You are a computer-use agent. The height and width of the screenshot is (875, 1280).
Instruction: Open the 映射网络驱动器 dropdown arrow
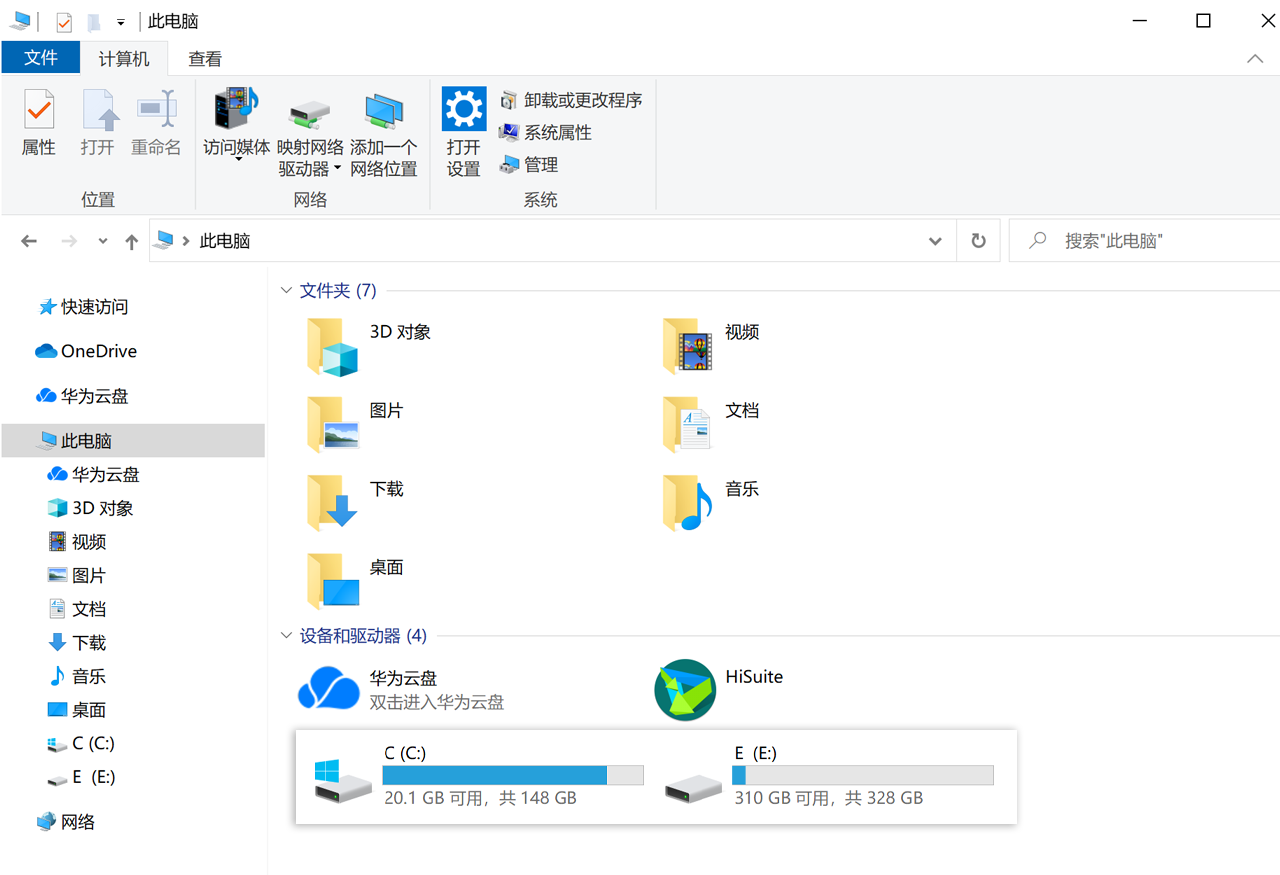(x=337, y=169)
